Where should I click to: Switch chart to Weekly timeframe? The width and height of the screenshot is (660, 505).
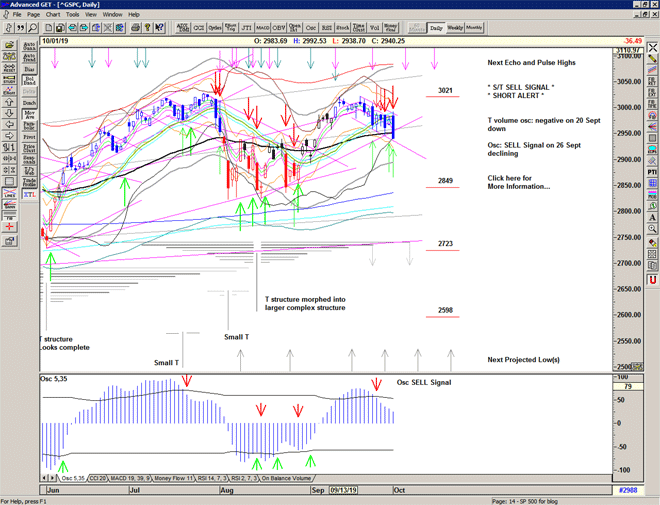pyautogui.click(x=454, y=28)
